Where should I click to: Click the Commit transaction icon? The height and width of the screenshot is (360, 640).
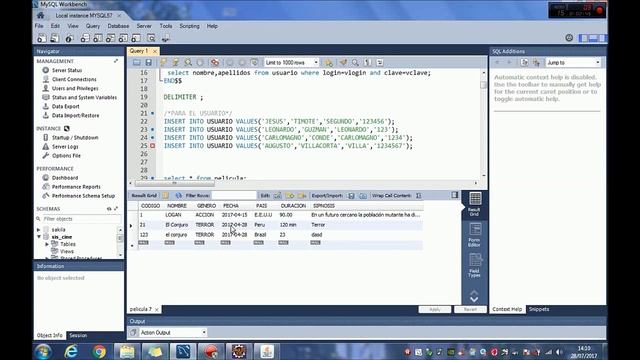(230, 62)
